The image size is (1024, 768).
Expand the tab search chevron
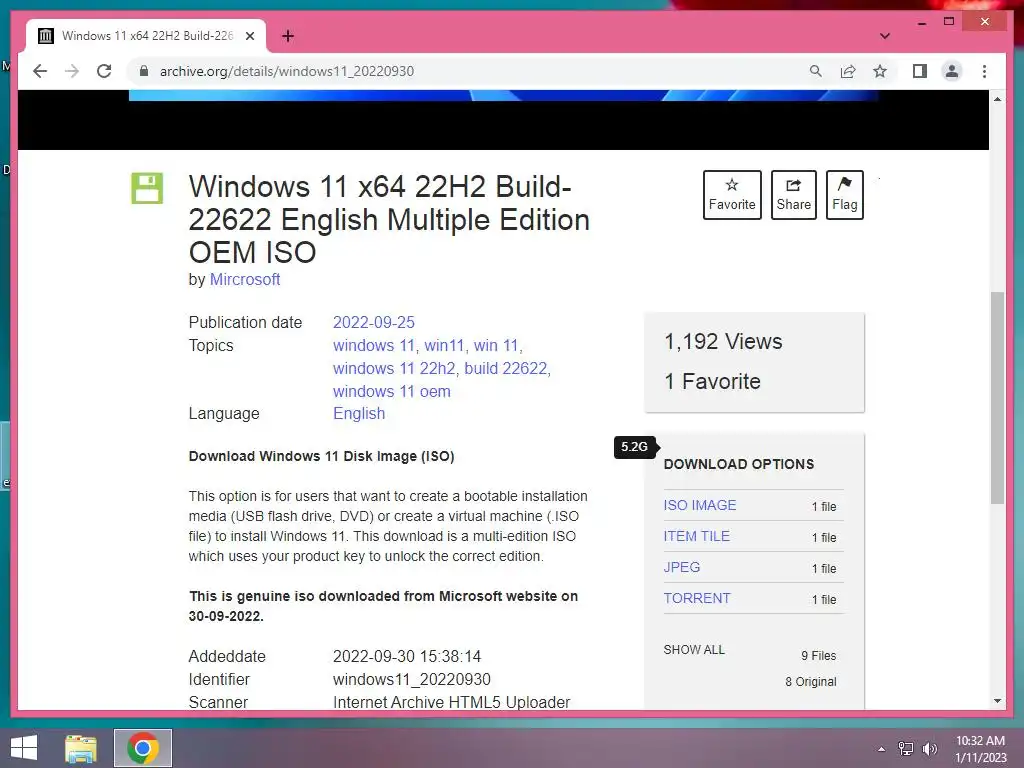[884, 36]
